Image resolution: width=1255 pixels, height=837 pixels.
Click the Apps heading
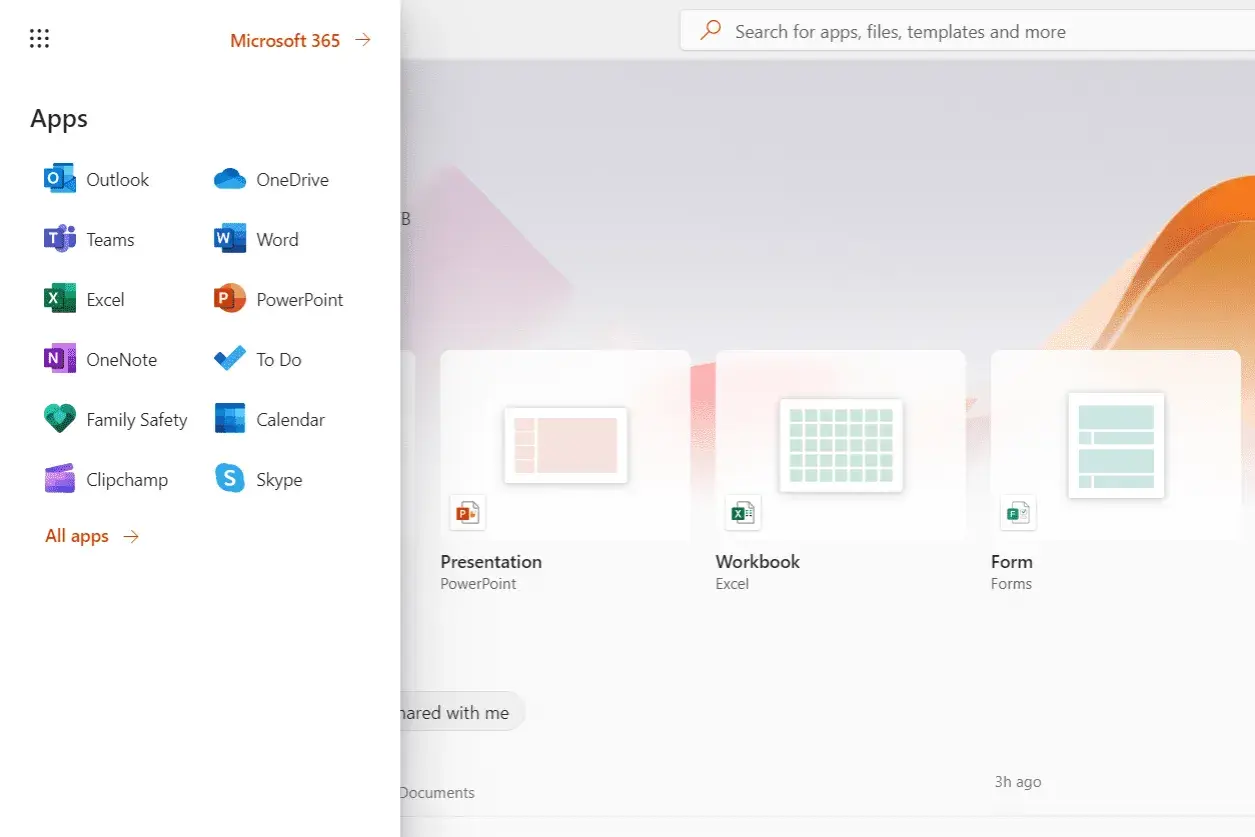coord(59,119)
